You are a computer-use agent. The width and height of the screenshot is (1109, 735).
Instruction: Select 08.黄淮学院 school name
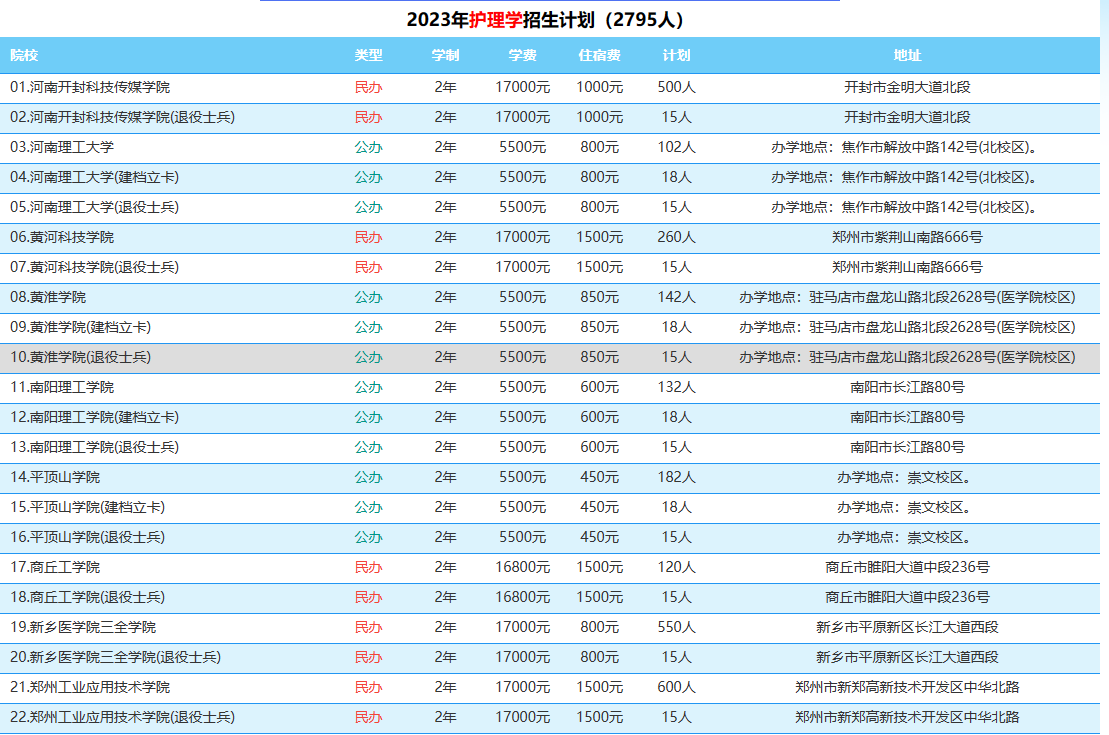coord(48,297)
